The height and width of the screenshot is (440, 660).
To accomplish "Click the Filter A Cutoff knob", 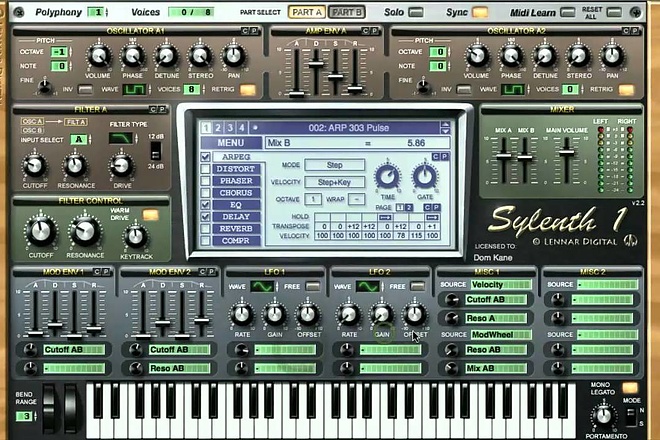I will 35,166.
